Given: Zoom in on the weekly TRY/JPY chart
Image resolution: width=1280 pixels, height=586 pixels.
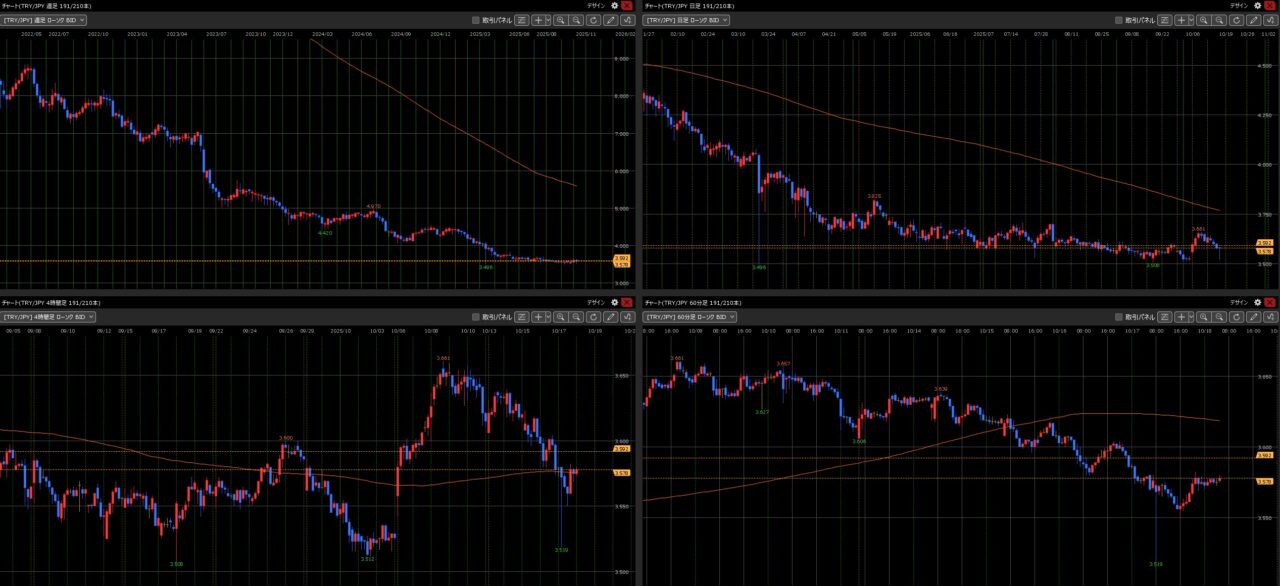Looking at the screenshot, I should coord(562,20).
